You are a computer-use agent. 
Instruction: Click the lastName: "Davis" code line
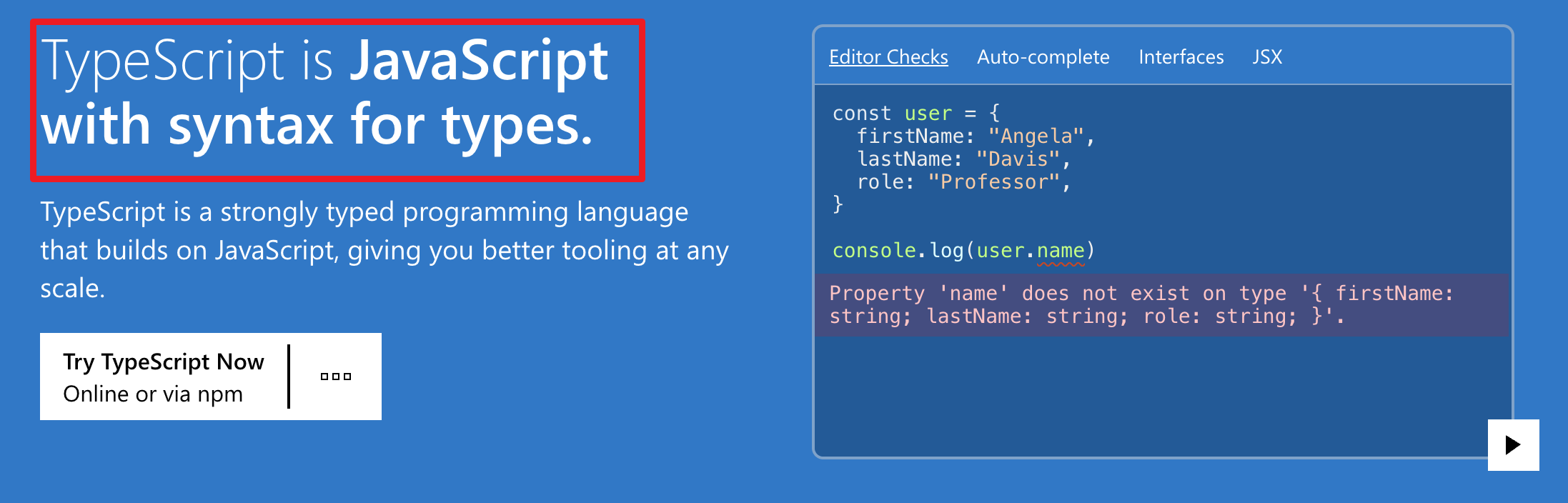point(963,159)
